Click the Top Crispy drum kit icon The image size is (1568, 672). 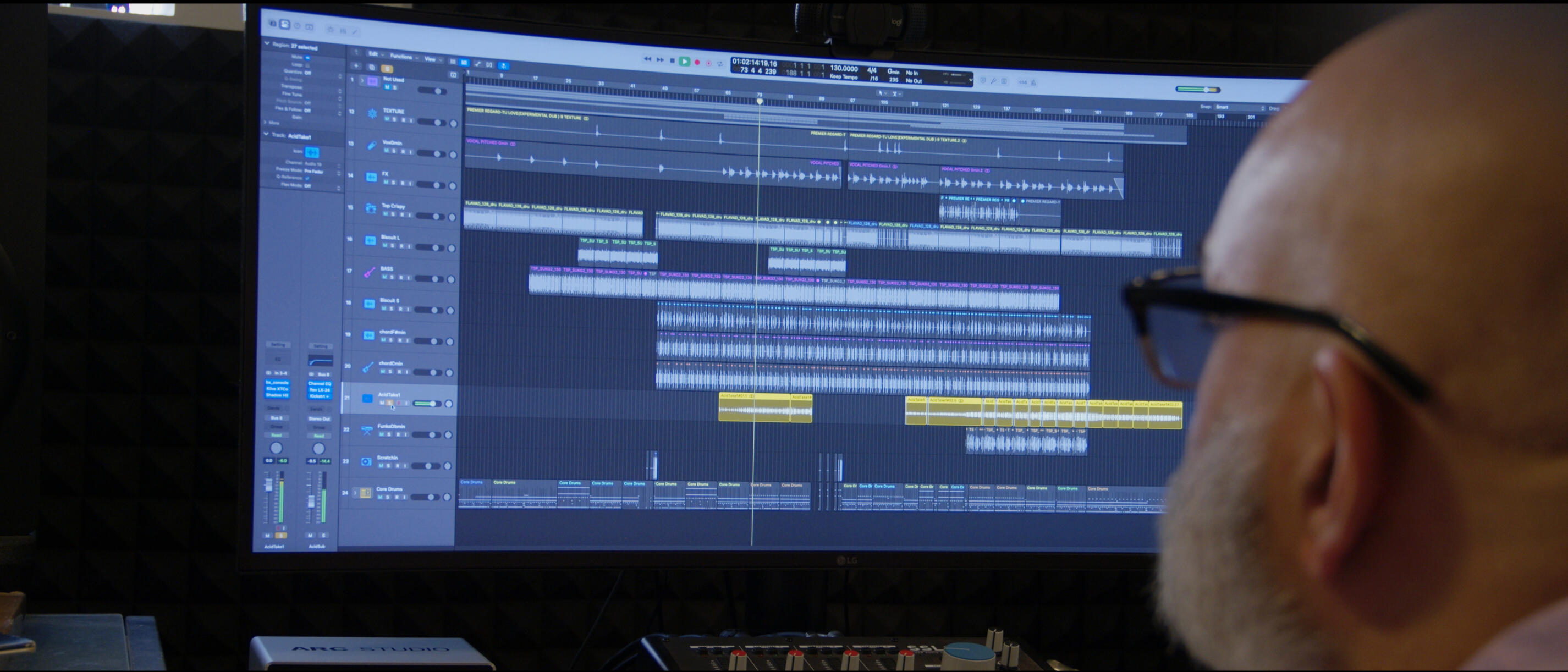click(370, 208)
